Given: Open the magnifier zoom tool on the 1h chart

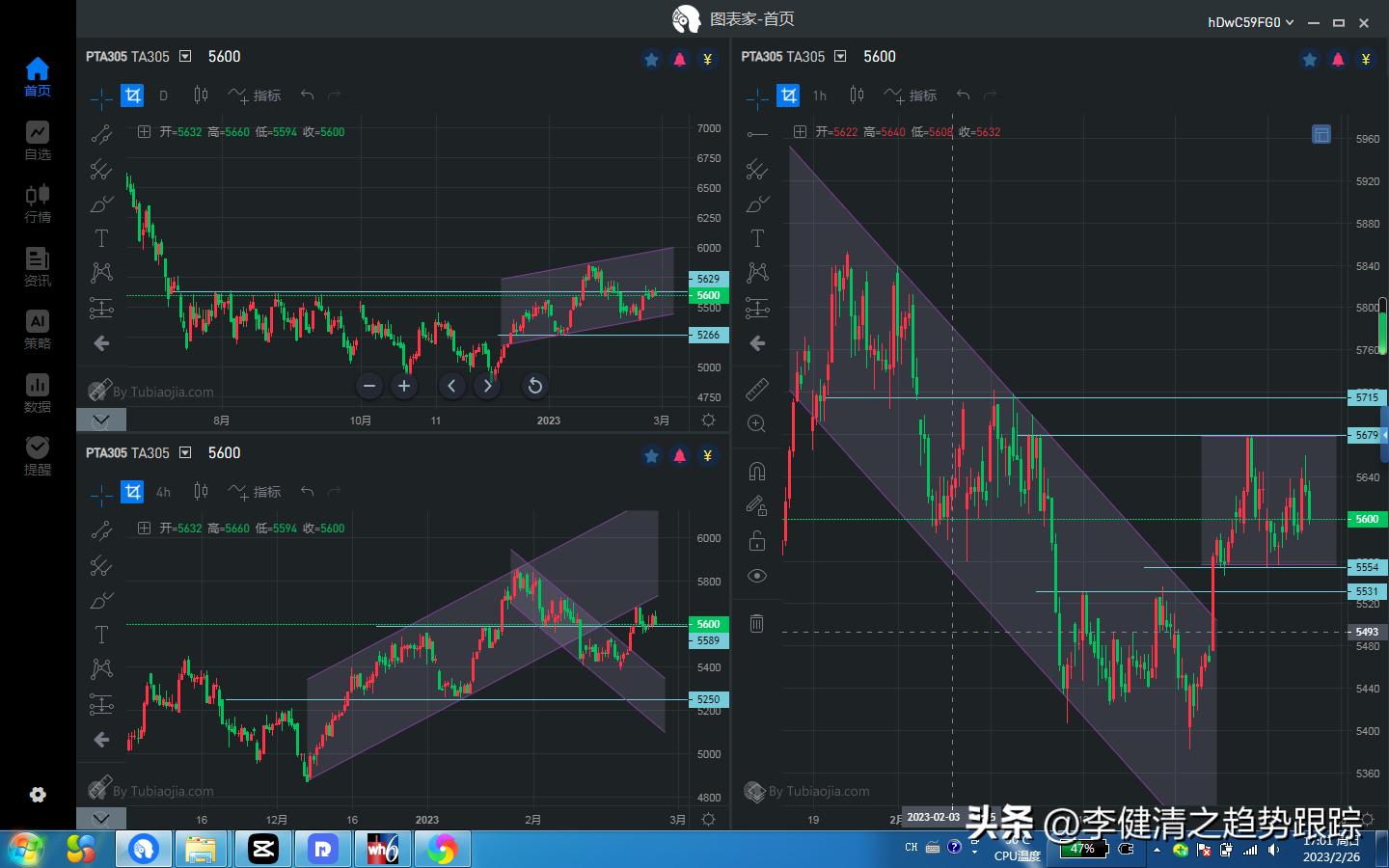Looking at the screenshot, I should pyautogui.click(x=757, y=423).
